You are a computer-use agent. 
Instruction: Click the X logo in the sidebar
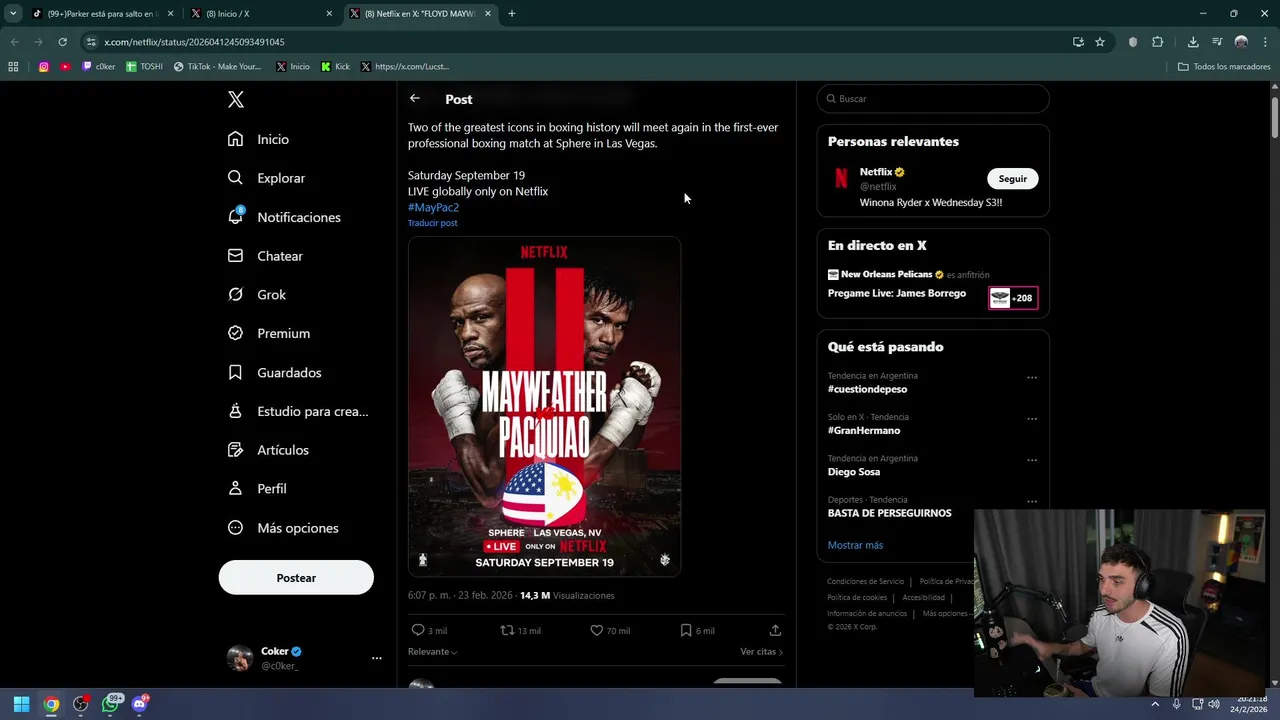point(236,99)
